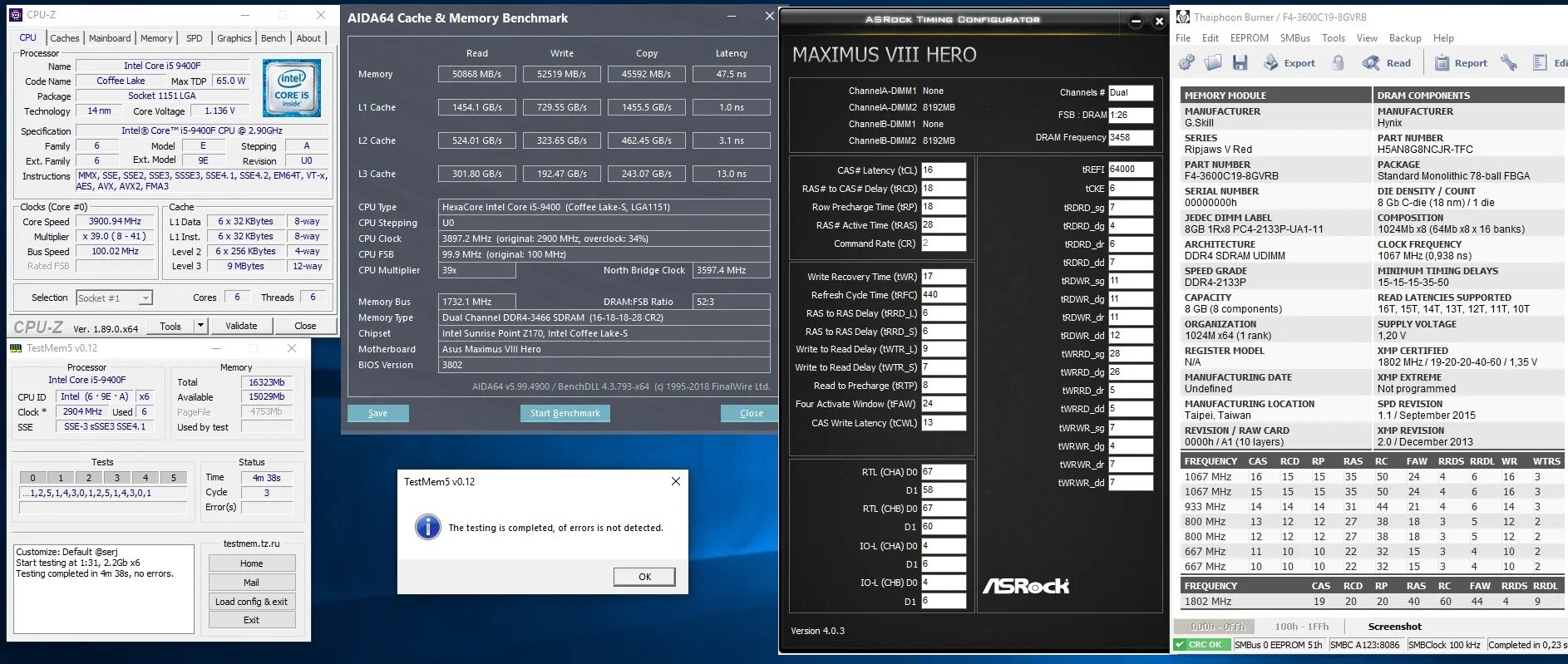The width and height of the screenshot is (1568, 664).
Task: Click the padlock icon in Thaiphoon toolbar
Action: coord(1339,62)
